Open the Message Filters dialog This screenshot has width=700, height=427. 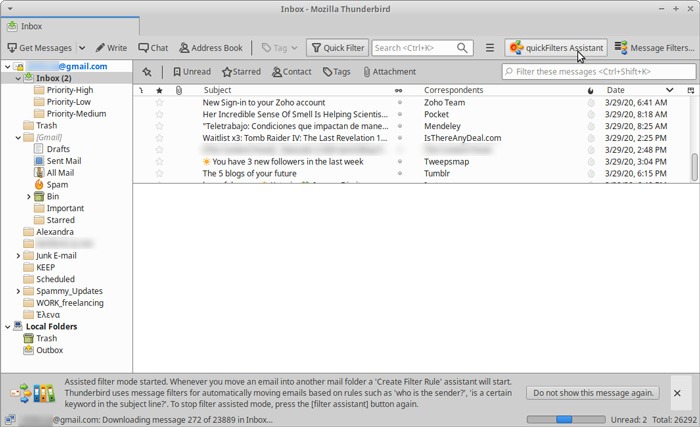[x=654, y=48]
